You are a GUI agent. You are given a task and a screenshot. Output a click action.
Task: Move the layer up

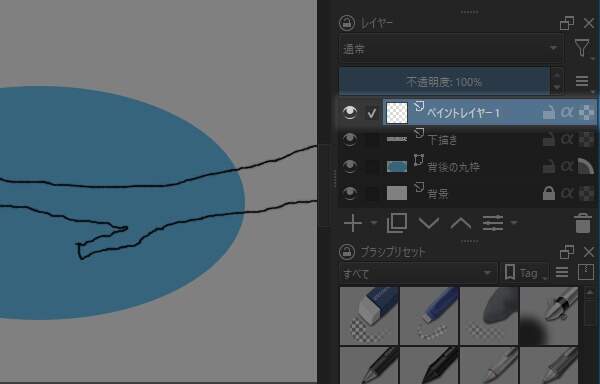pos(460,223)
